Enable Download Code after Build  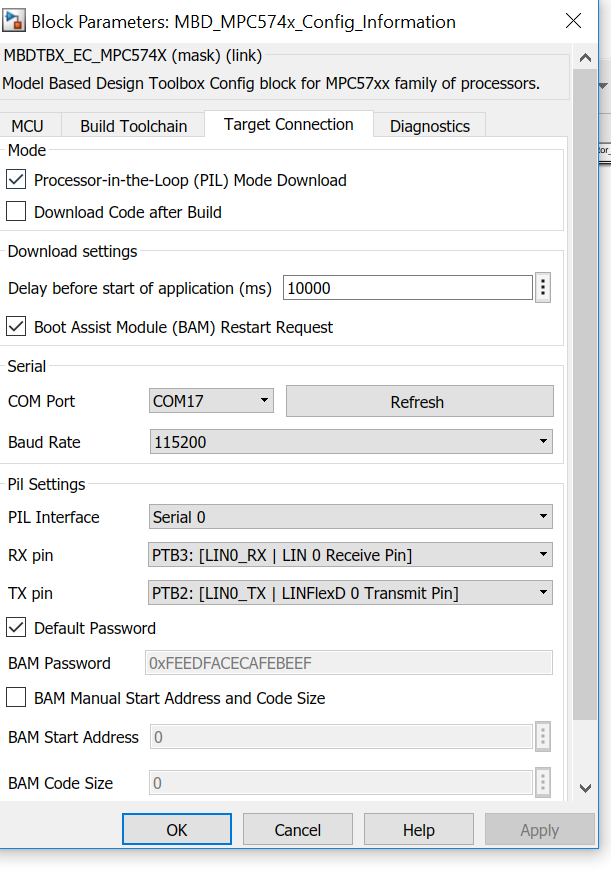[16, 212]
